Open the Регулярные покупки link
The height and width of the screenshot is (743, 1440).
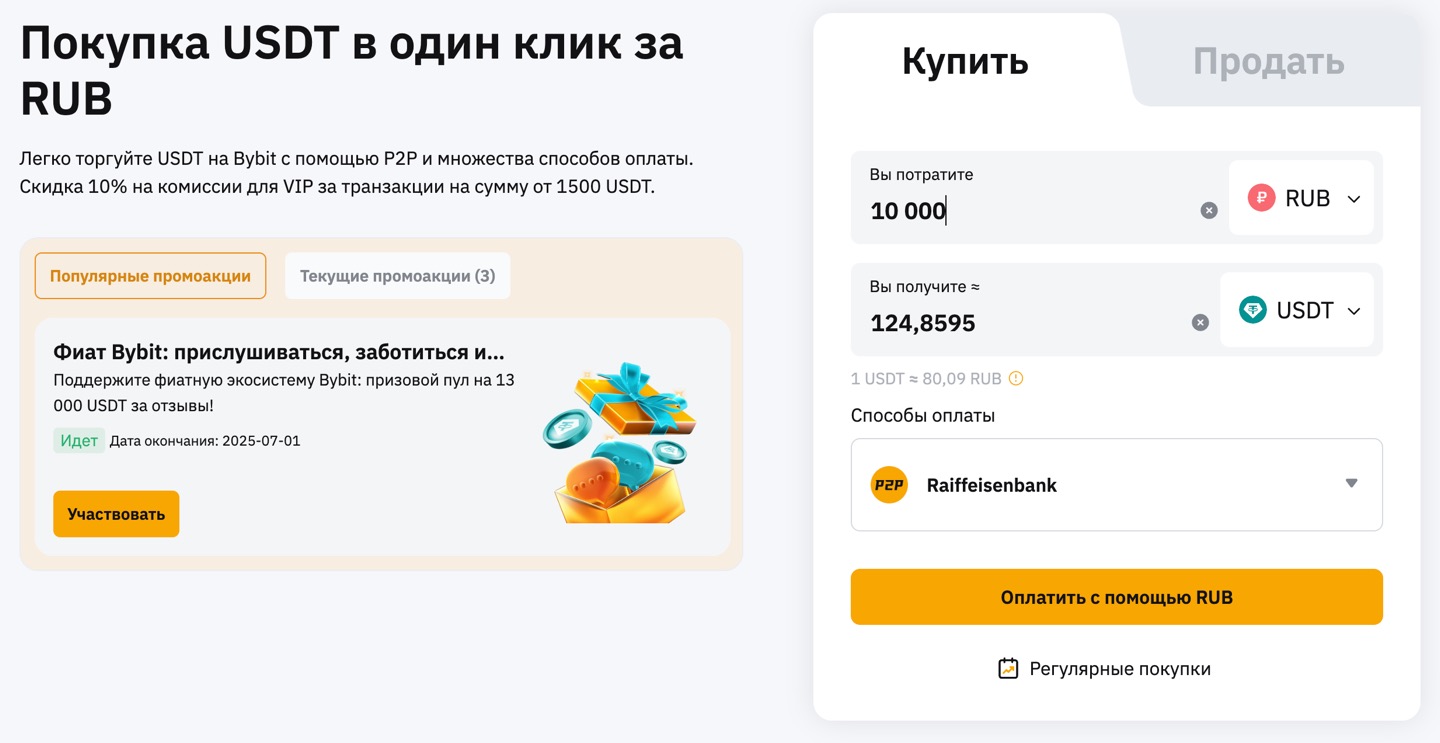1119,669
